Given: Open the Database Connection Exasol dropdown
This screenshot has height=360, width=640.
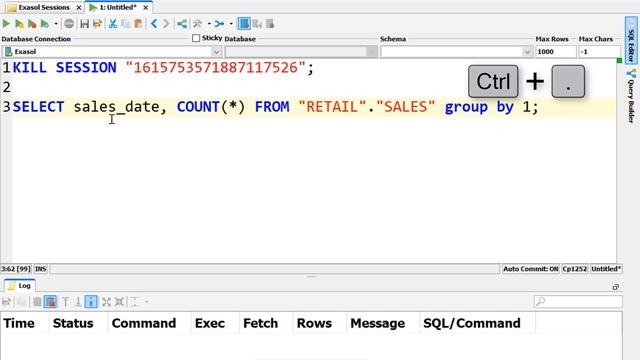Looking at the screenshot, I should click(x=216, y=52).
